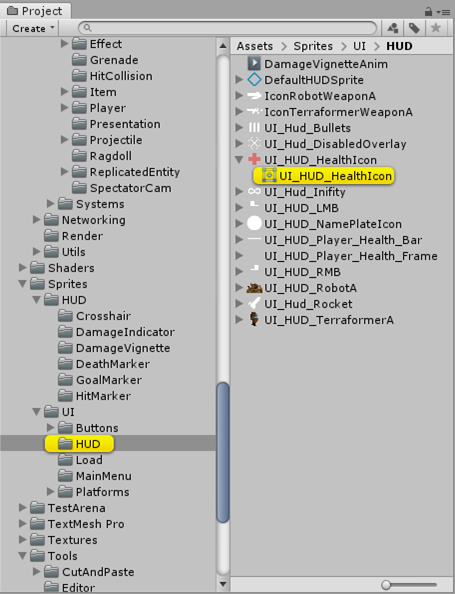Select the UI_HUD_RobotA sprite icon

point(254,288)
